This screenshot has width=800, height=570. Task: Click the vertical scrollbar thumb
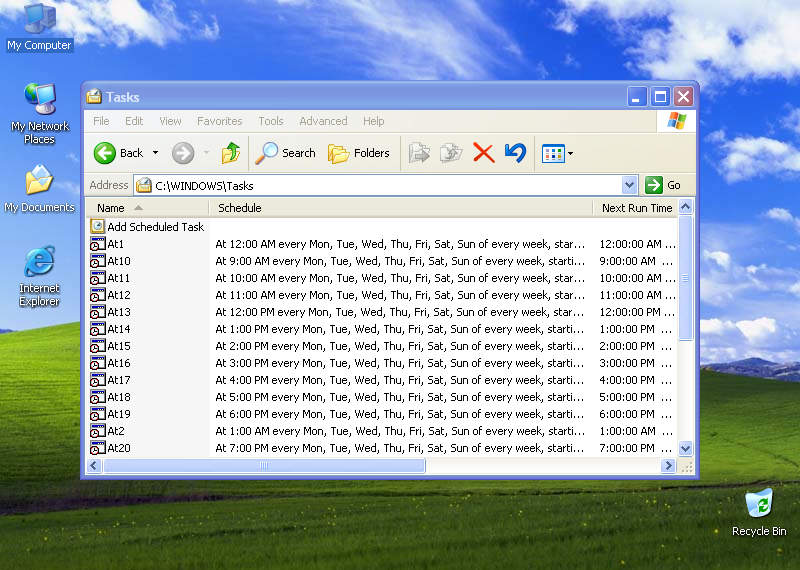[685, 278]
